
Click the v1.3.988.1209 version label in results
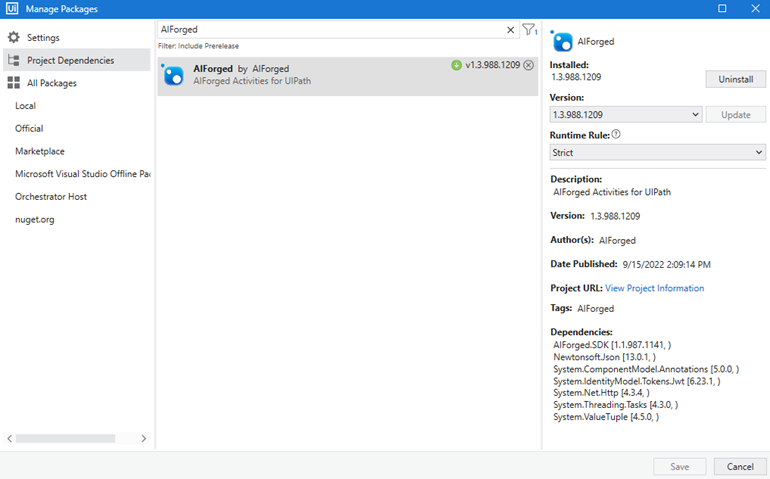click(x=493, y=65)
